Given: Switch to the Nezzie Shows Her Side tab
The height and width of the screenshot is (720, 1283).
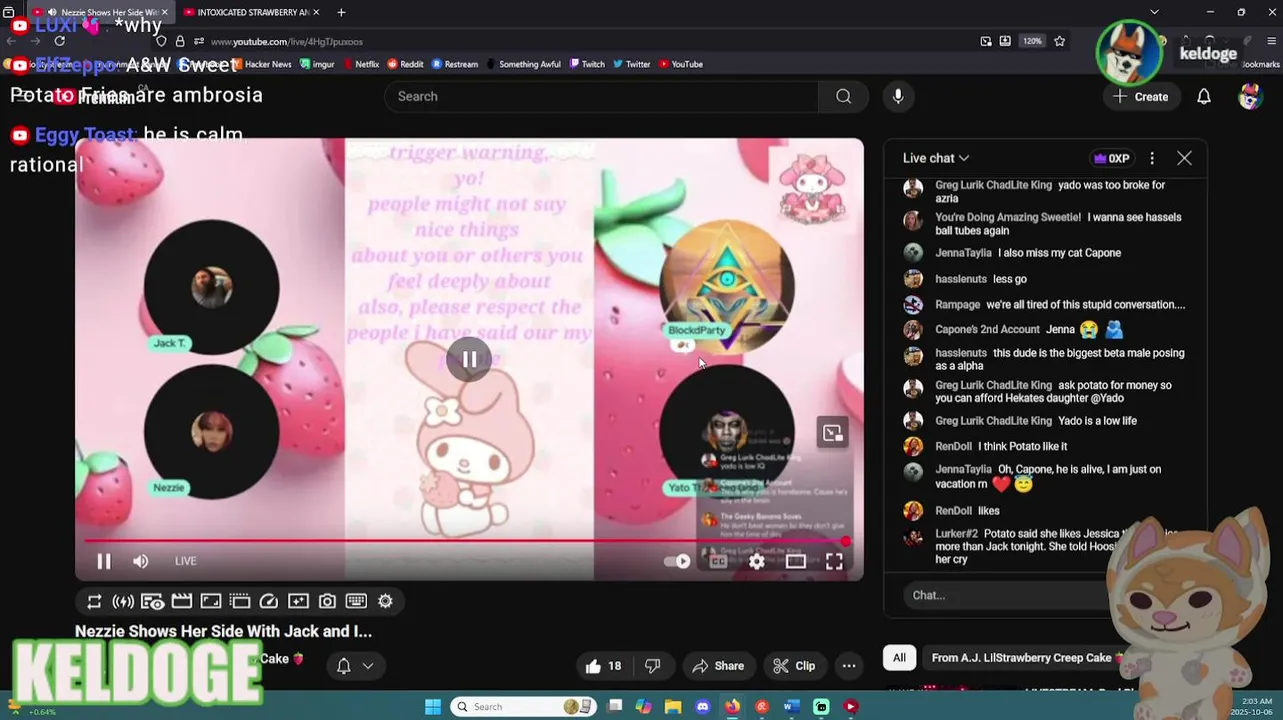Looking at the screenshot, I should tap(100, 12).
